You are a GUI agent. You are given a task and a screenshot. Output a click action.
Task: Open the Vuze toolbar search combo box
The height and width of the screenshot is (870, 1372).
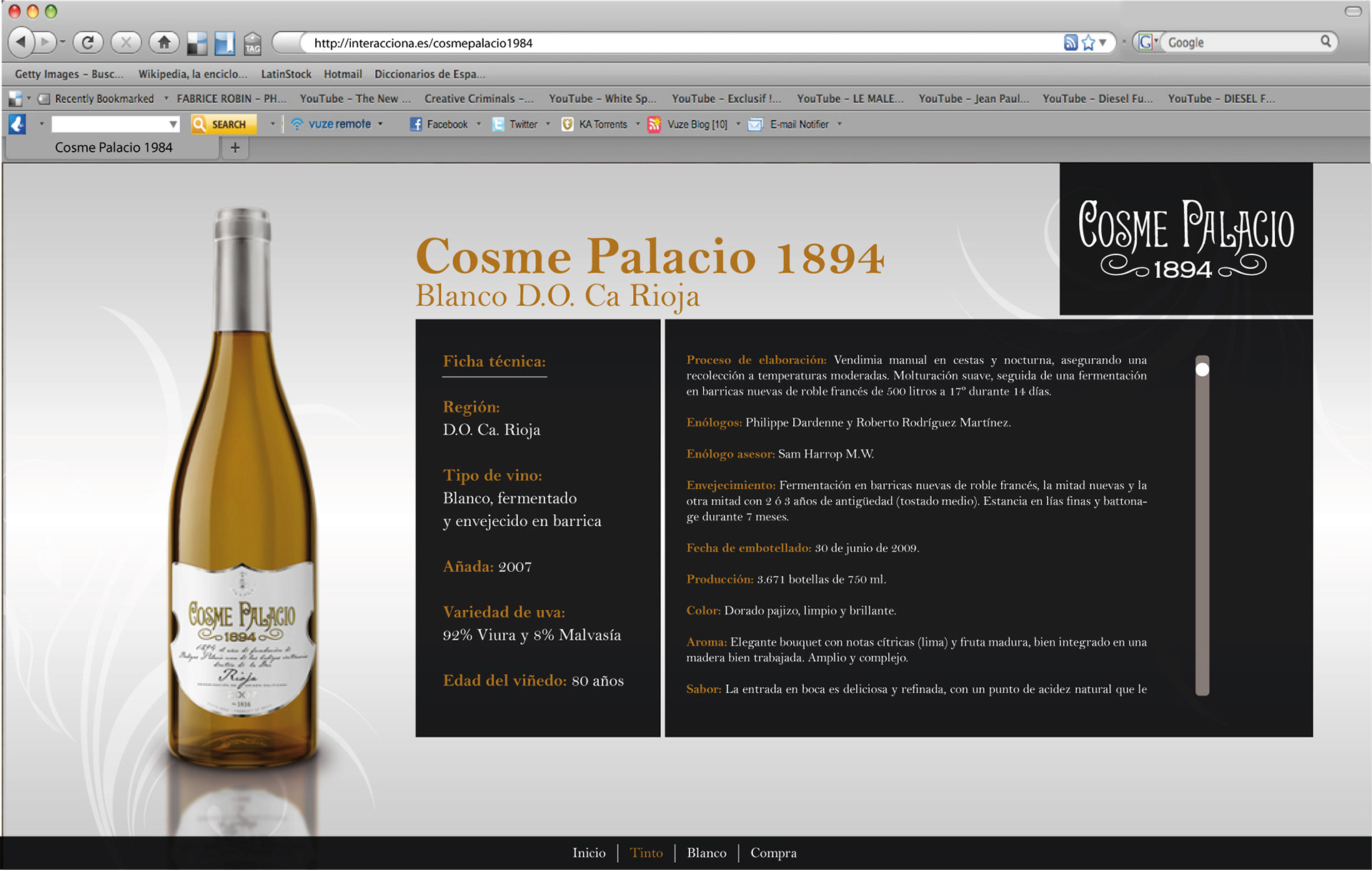[116, 124]
